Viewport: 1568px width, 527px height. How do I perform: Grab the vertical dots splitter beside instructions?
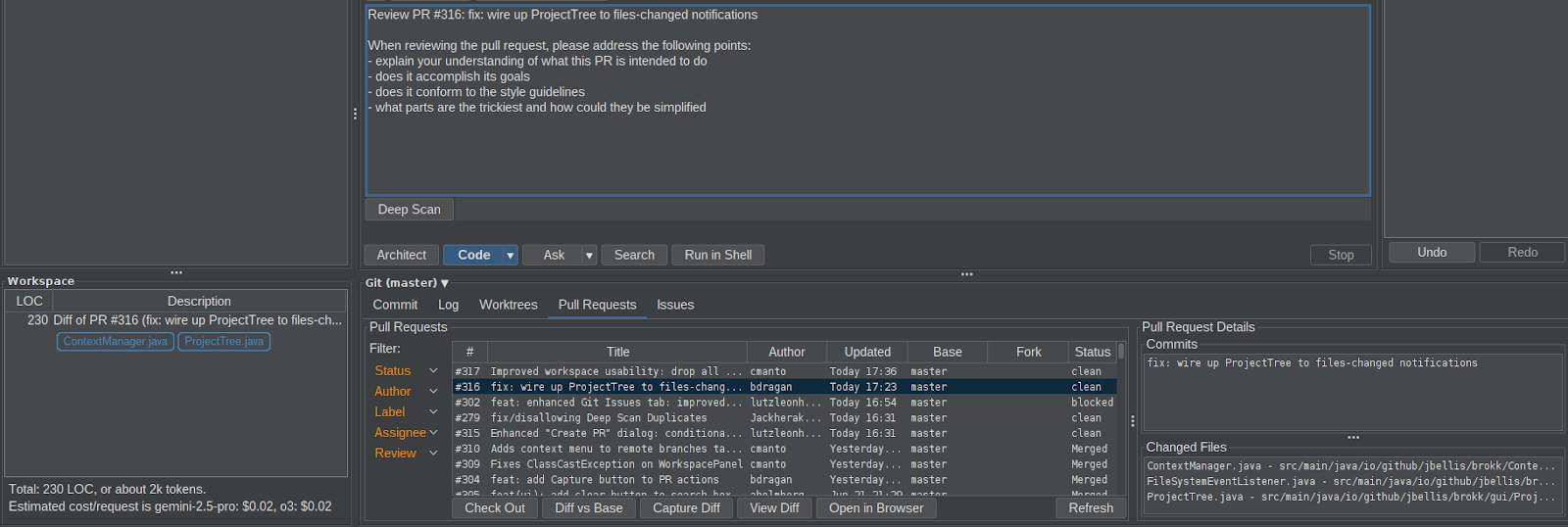(355, 114)
